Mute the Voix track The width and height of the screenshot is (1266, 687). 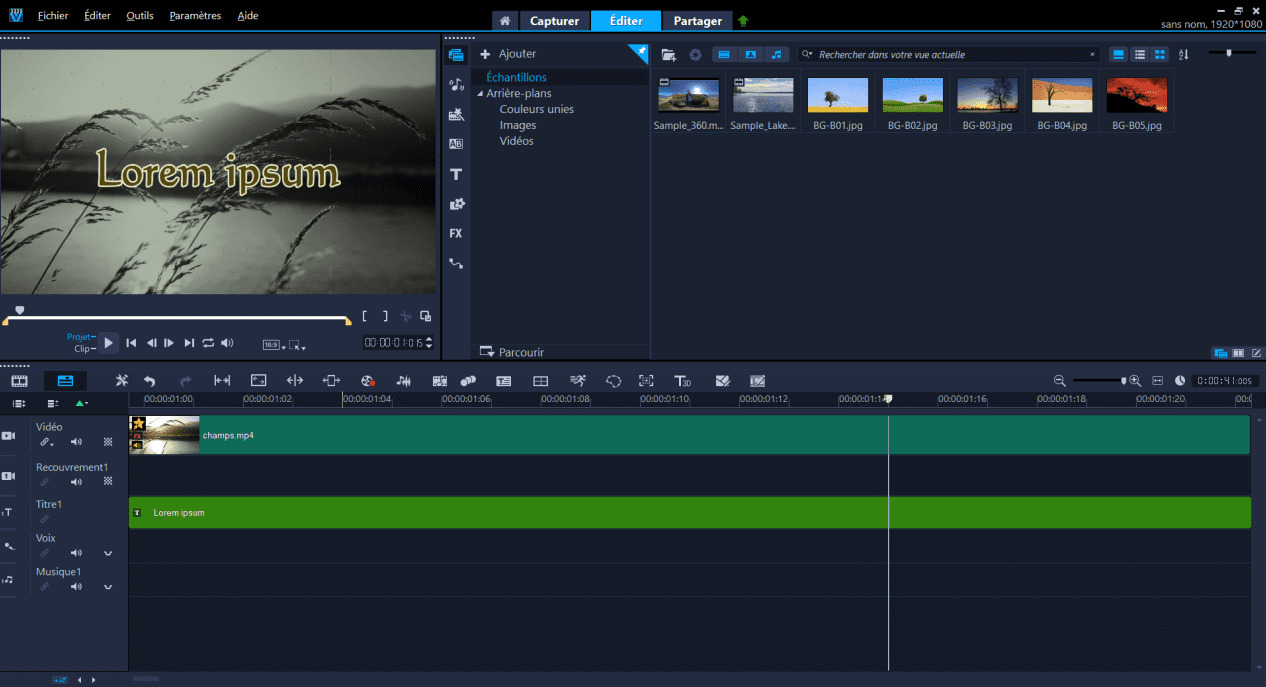pyautogui.click(x=76, y=553)
